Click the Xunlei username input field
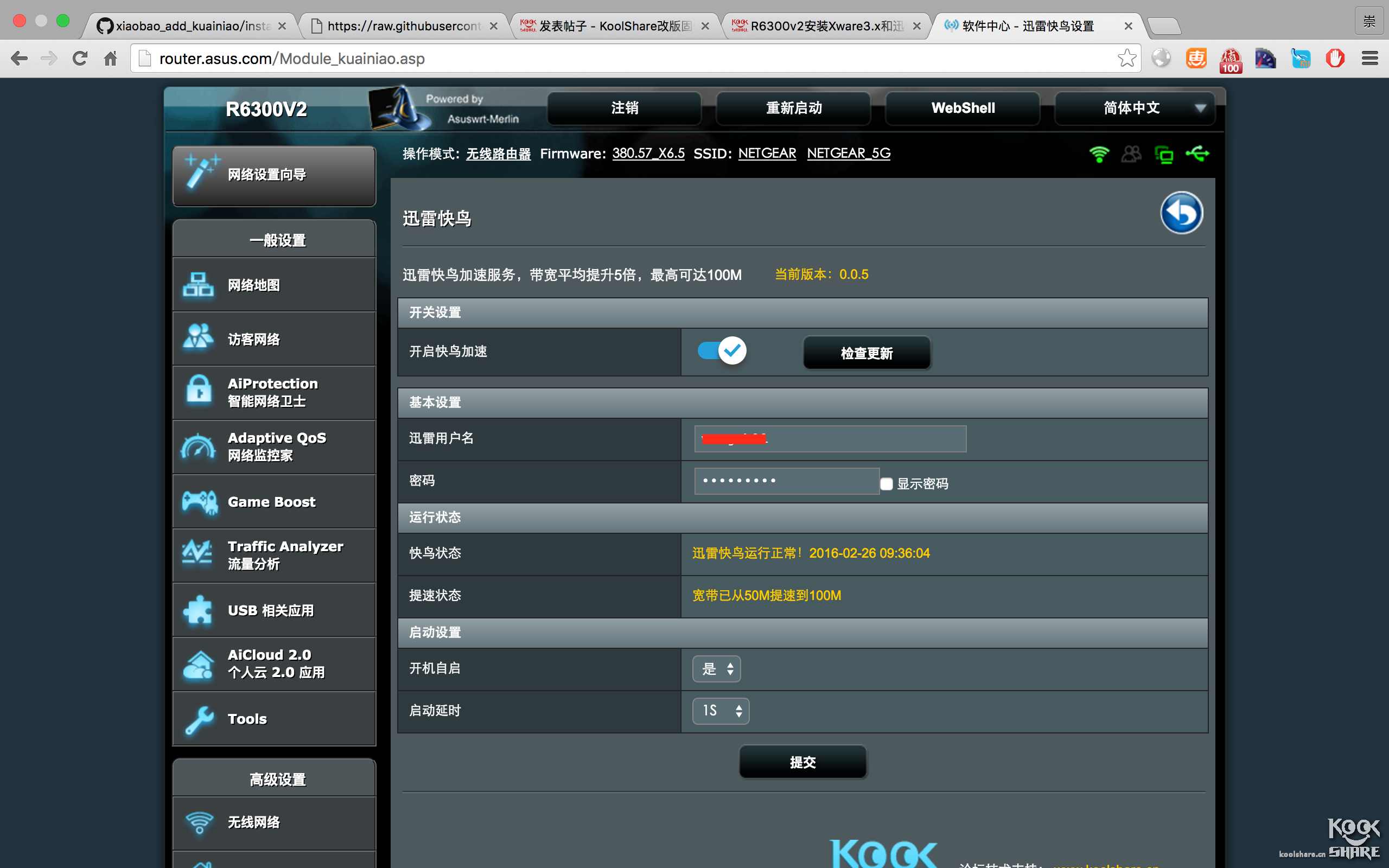Image resolution: width=1389 pixels, height=868 pixels. 830,438
